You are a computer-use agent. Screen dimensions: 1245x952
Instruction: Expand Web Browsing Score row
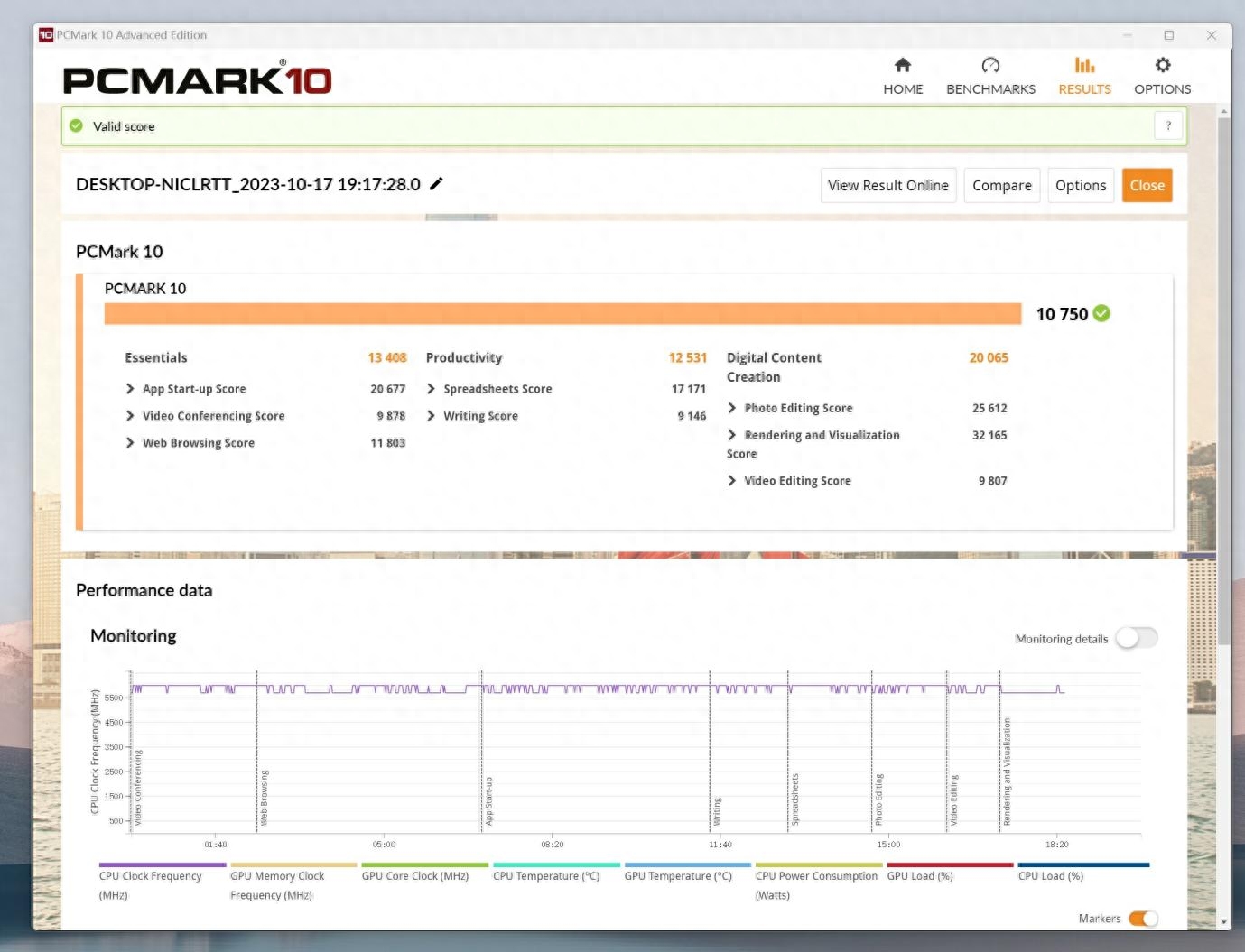point(130,443)
